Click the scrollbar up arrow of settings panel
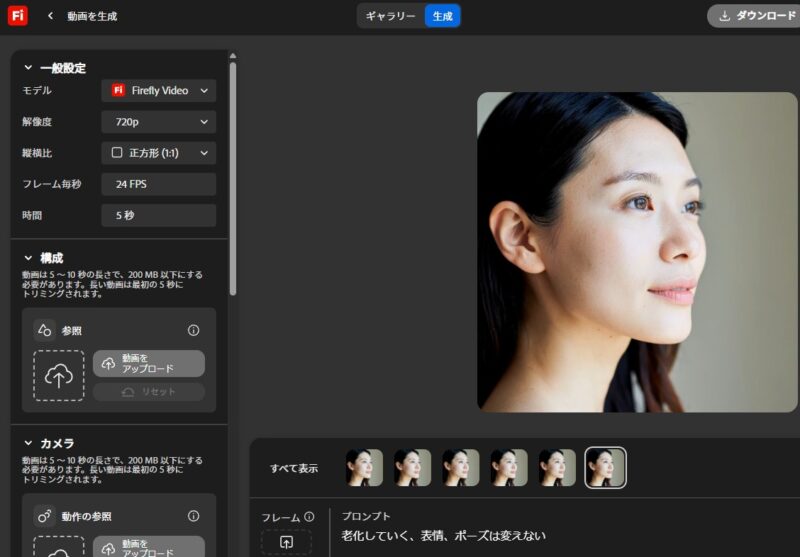The width and height of the screenshot is (800, 557). 233,56
